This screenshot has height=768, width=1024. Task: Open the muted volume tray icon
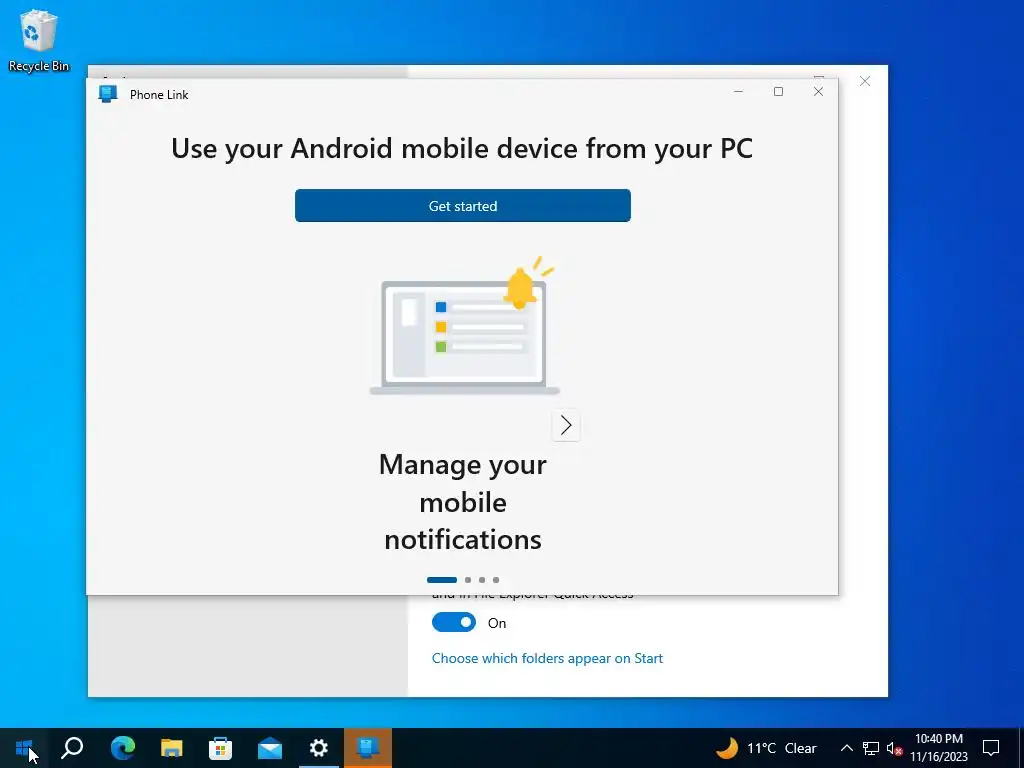click(894, 748)
